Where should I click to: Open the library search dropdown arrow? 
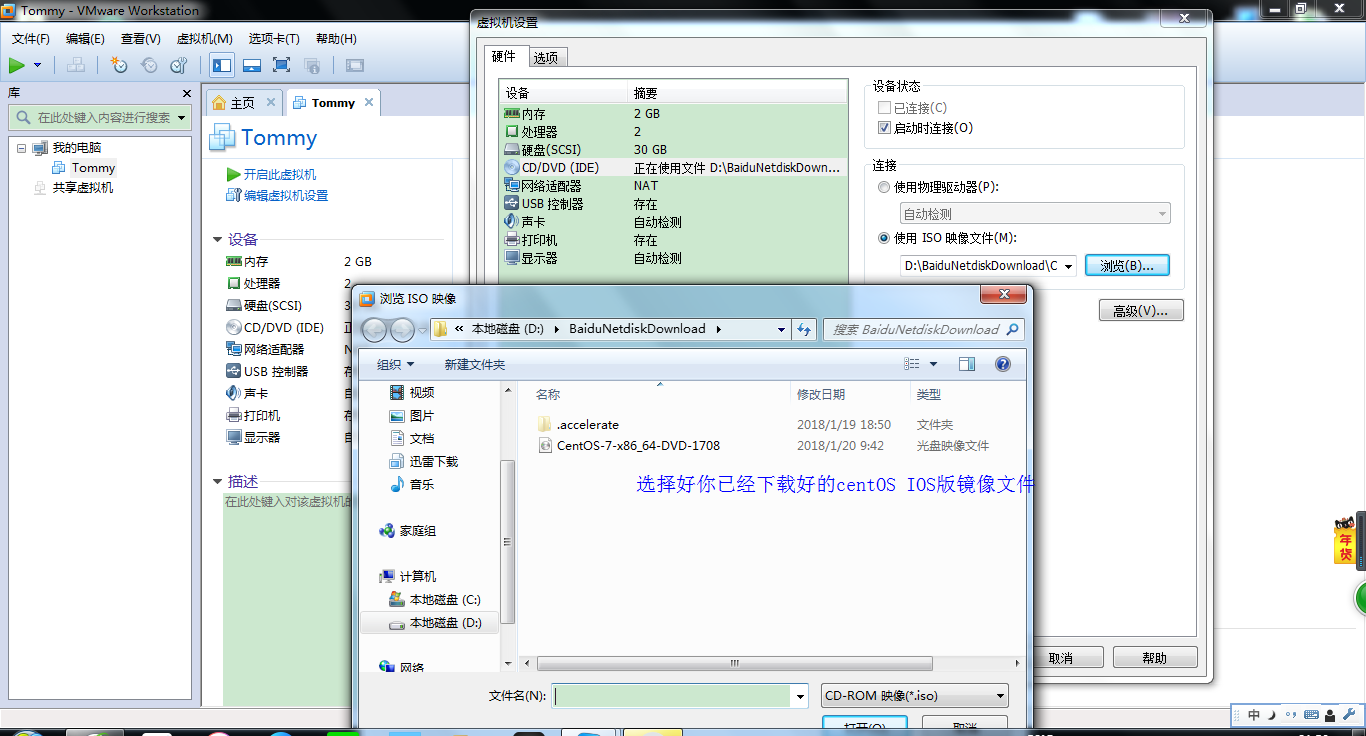tap(182, 118)
